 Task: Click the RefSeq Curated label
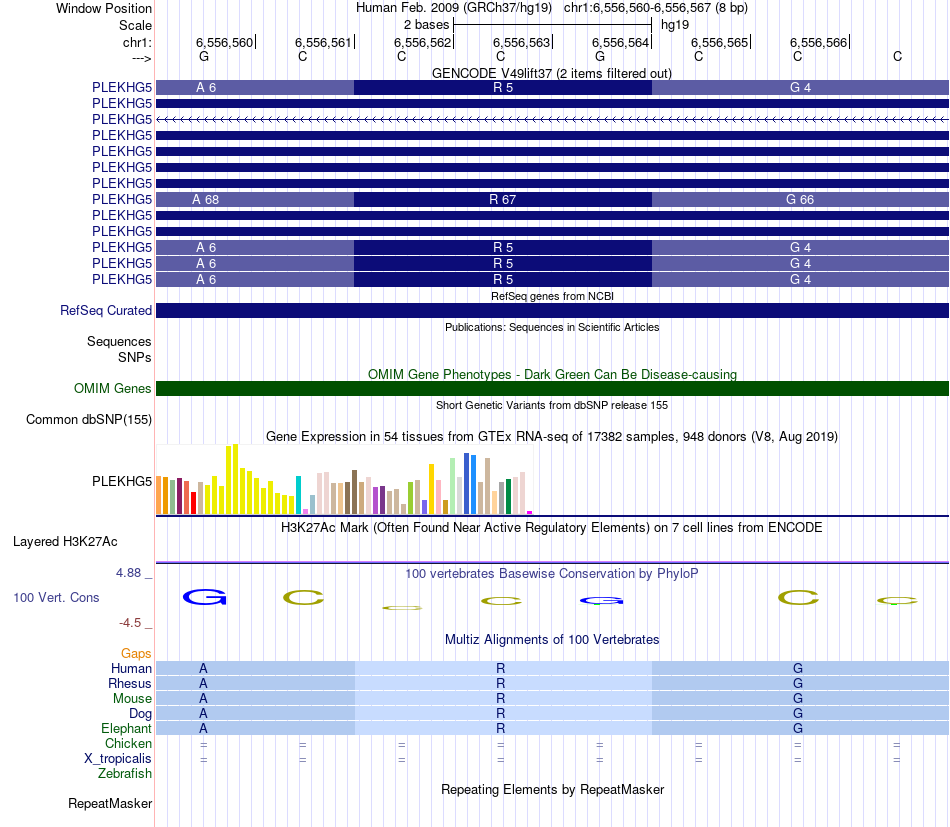pyautogui.click(x=105, y=310)
